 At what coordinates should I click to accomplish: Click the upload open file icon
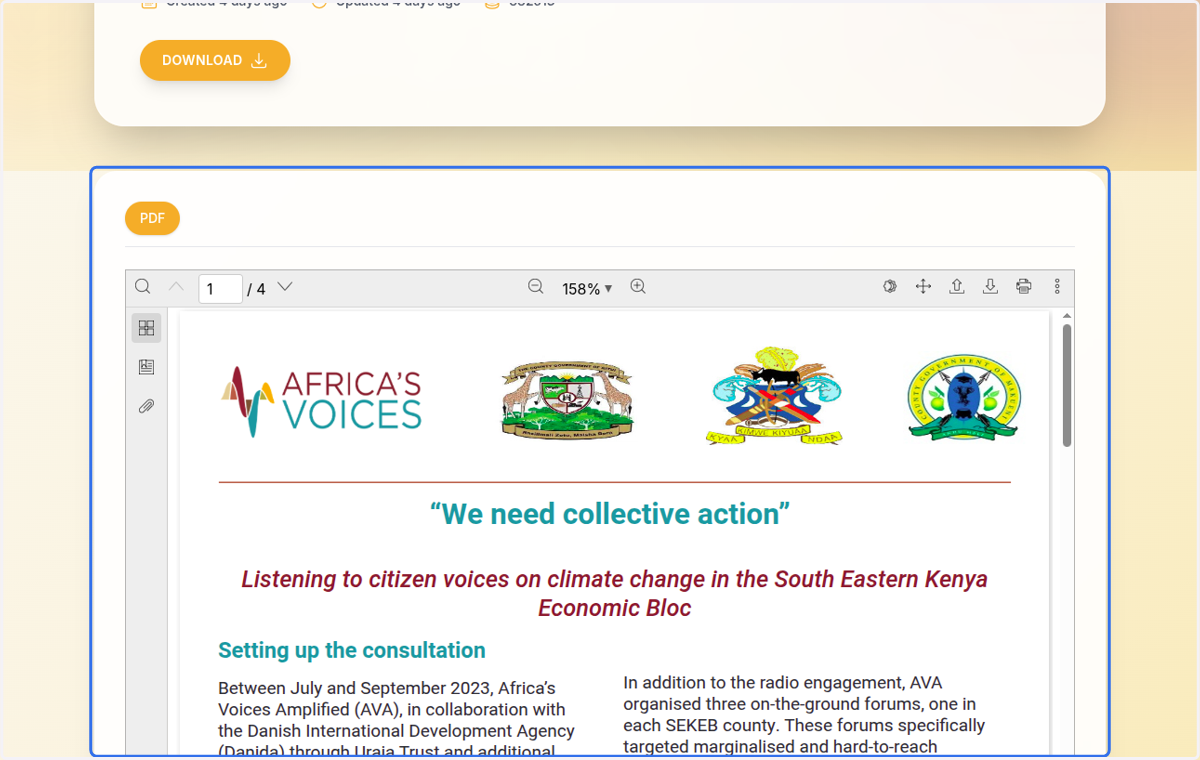[x=957, y=287]
